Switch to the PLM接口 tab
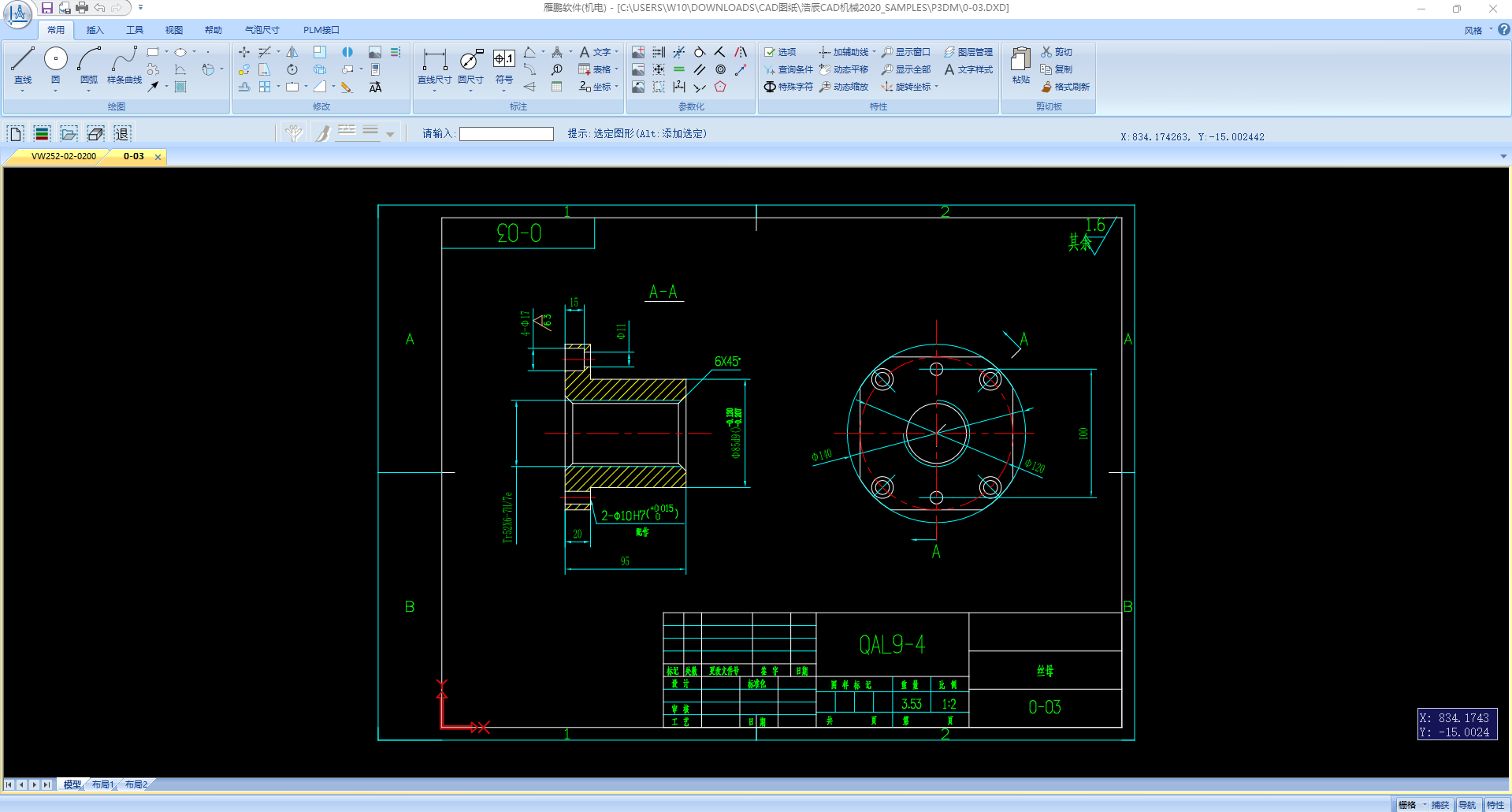Image resolution: width=1512 pixels, height=812 pixels. pyautogui.click(x=321, y=30)
